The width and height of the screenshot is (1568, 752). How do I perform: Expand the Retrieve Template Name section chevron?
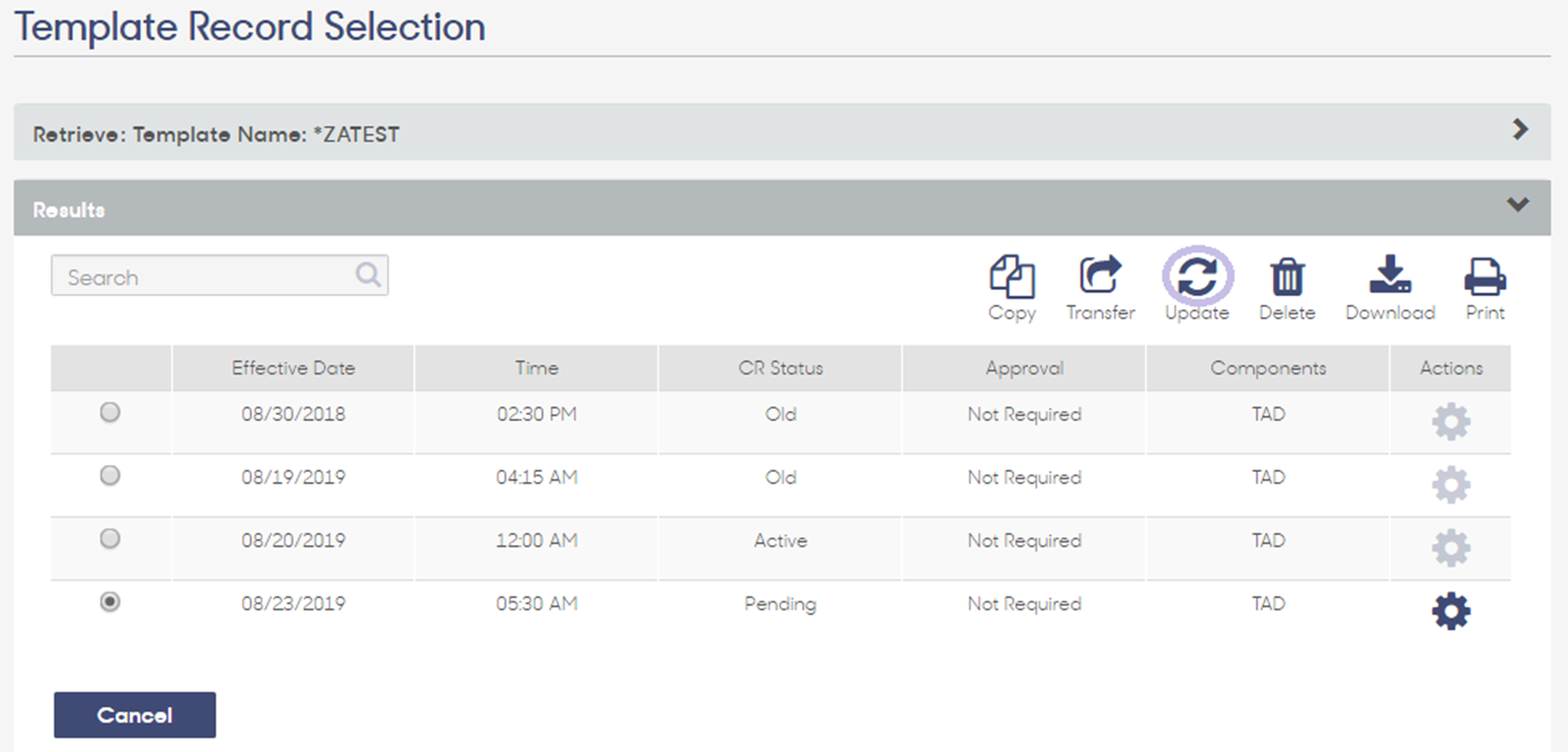coord(1520,130)
